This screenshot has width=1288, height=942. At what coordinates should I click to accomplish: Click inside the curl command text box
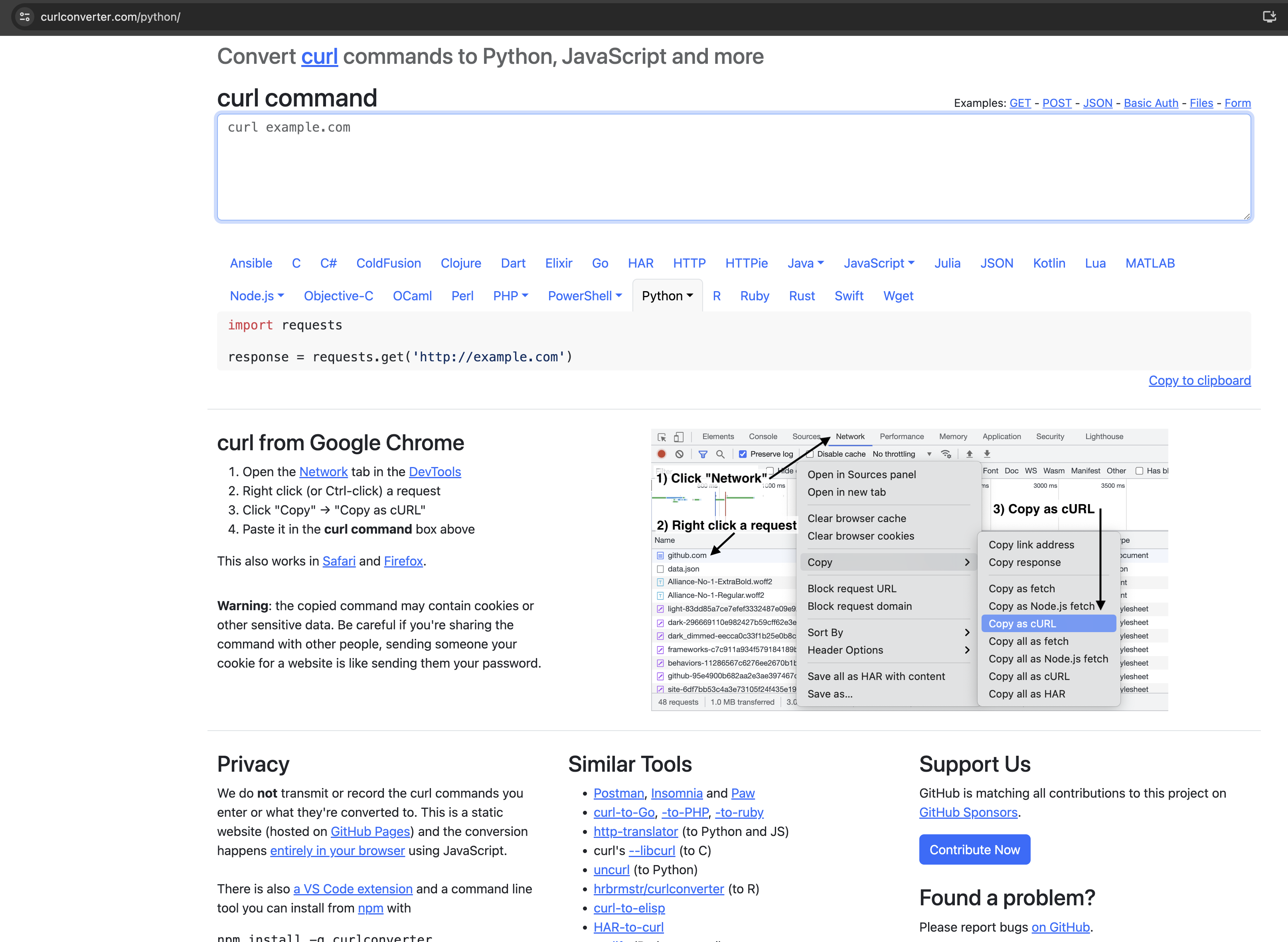[733, 166]
